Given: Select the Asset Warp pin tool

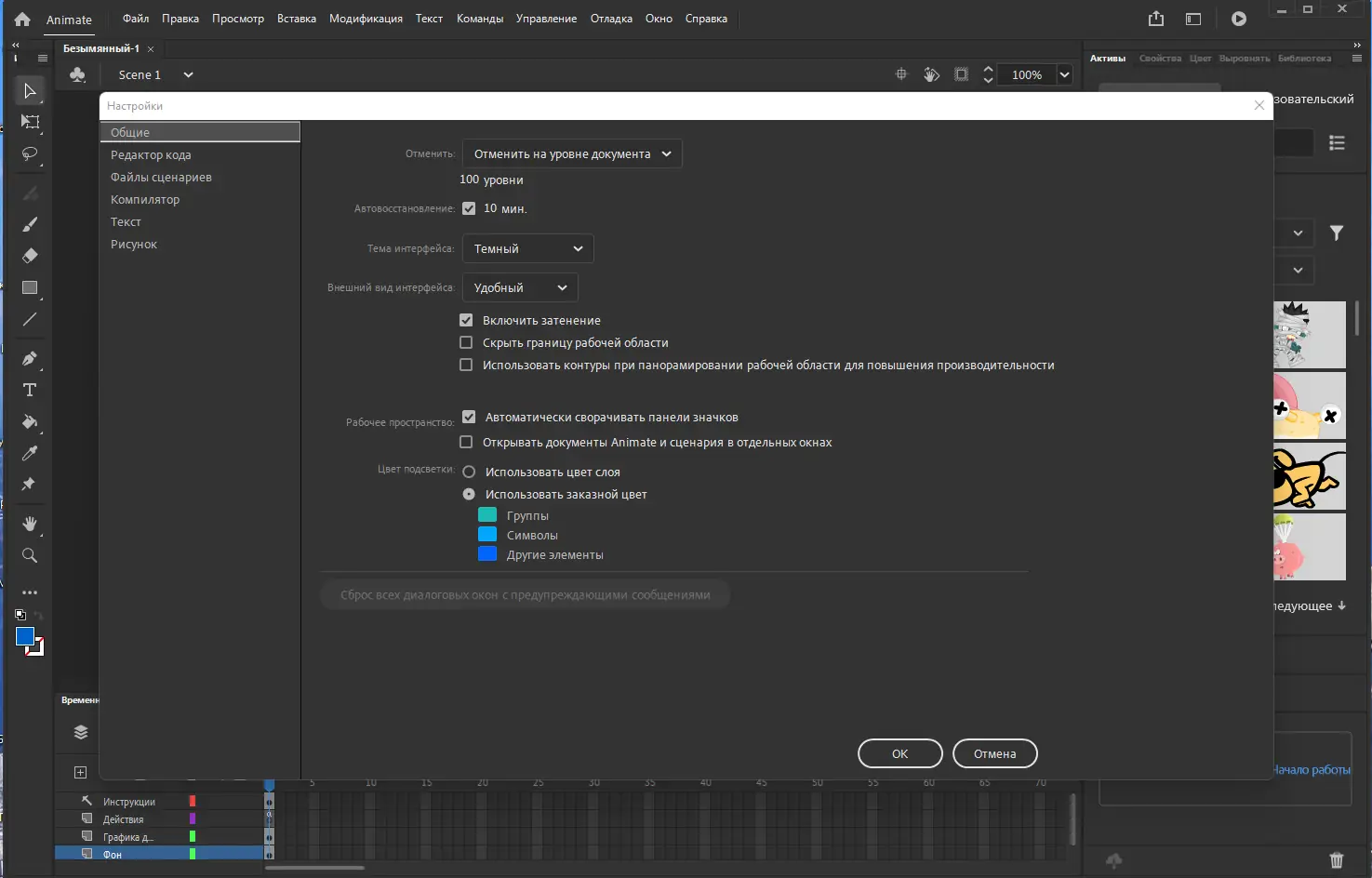Looking at the screenshot, I should [x=30, y=484].
